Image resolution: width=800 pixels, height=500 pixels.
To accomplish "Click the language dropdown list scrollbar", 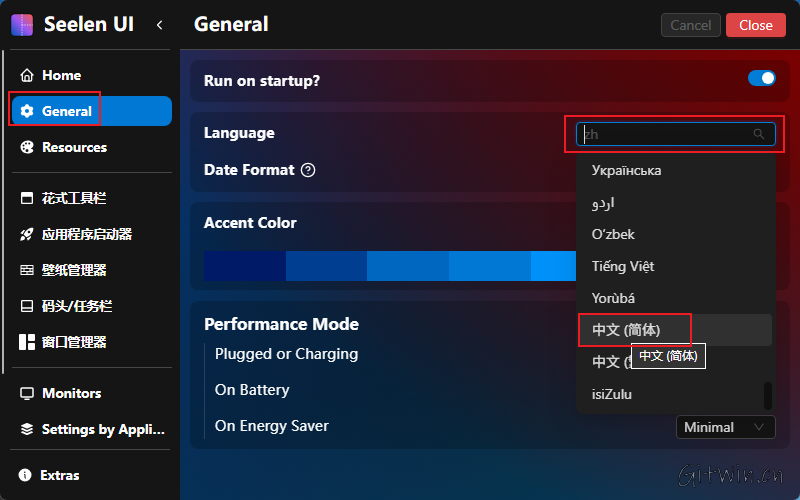I will (767, 396).
